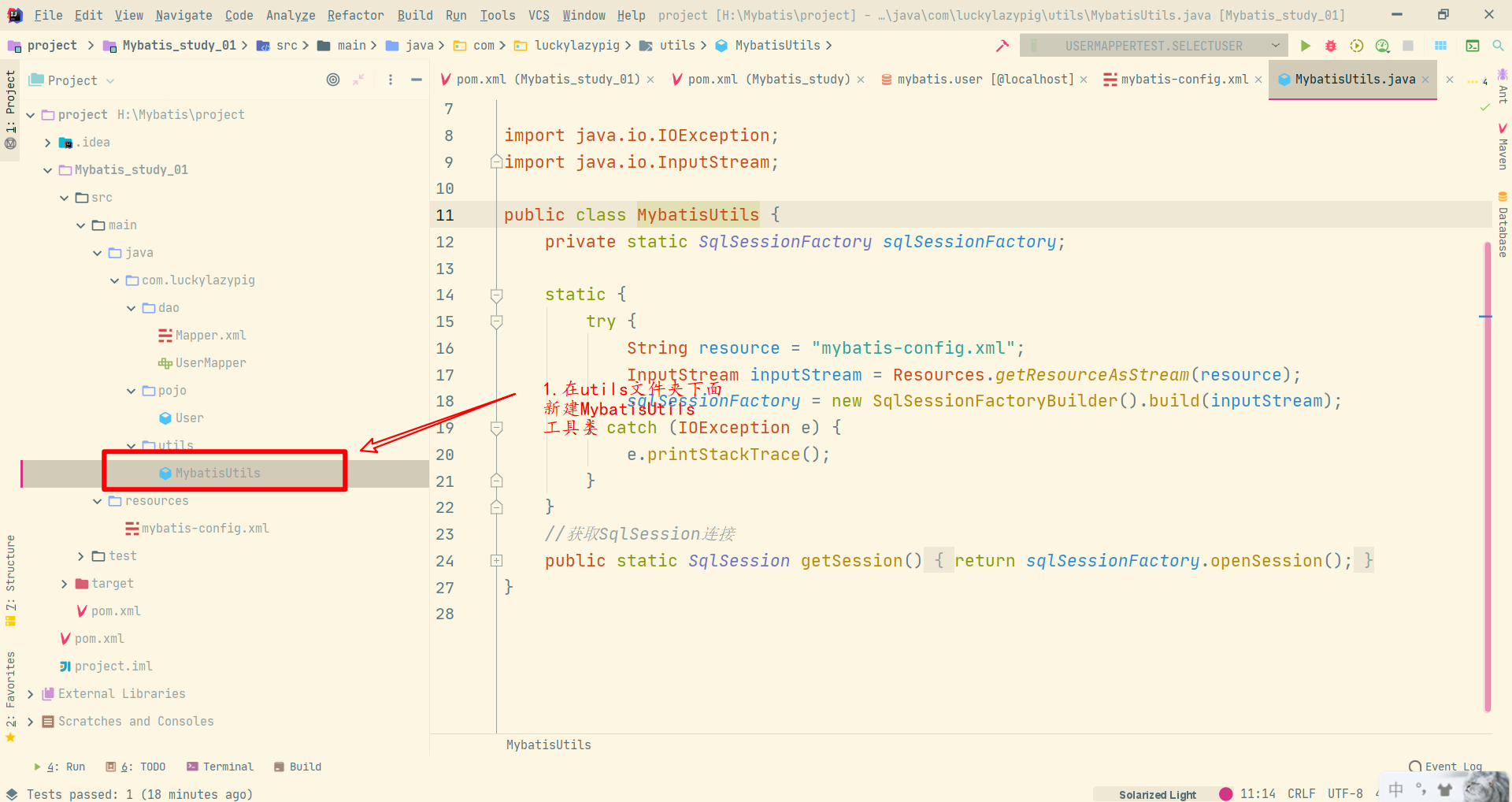The width and height of the screenshot is (1512, 802).
Task: Expand the .idea folder
Action: (x=47, y=143)
